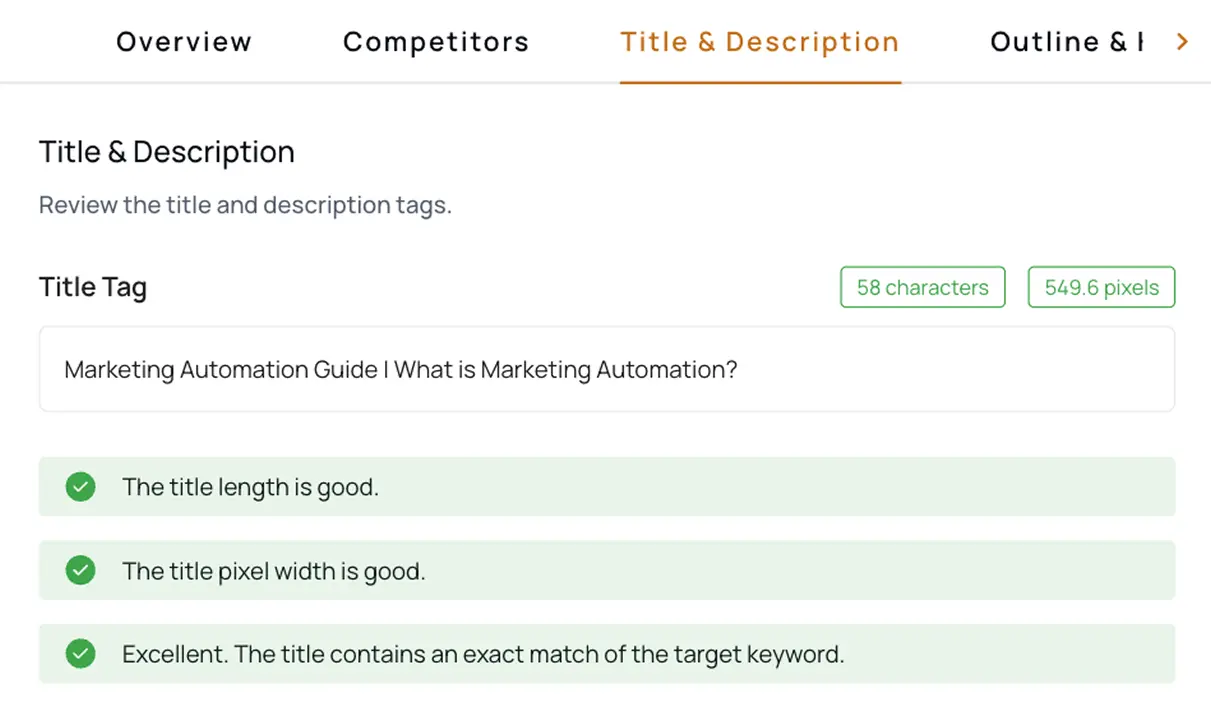This screenshot has height=725, width=1211.
Task: Place cursor after the title's question mark
Action: (739, 370)
